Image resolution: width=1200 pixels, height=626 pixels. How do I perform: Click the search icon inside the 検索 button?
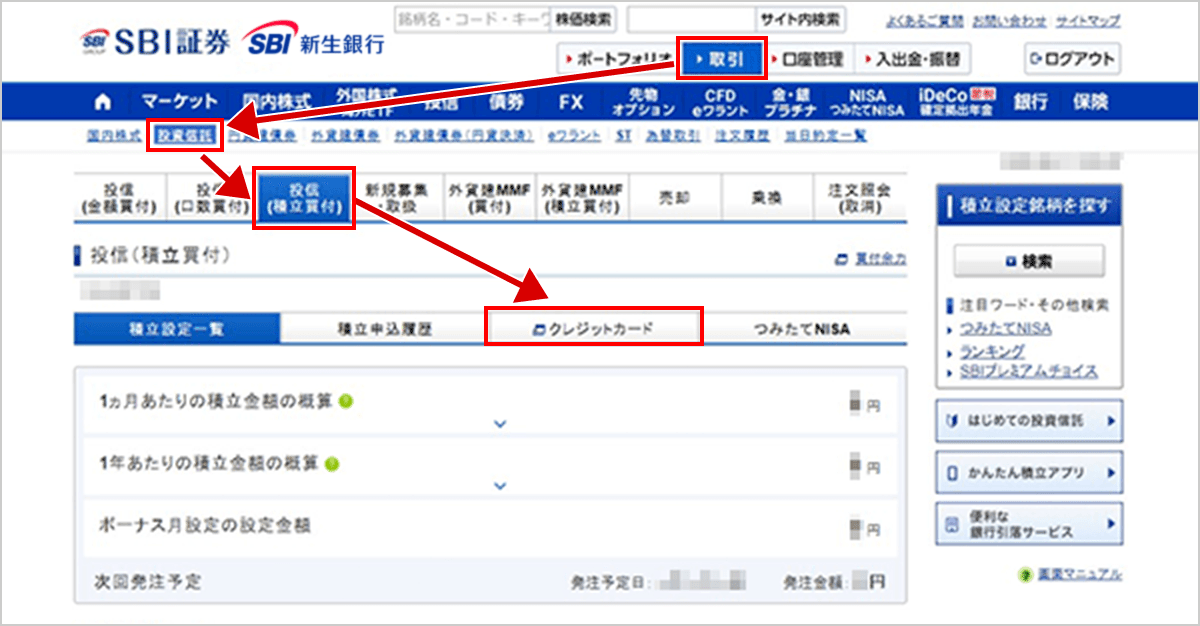pyautogui.click(x=1013, y=259)
